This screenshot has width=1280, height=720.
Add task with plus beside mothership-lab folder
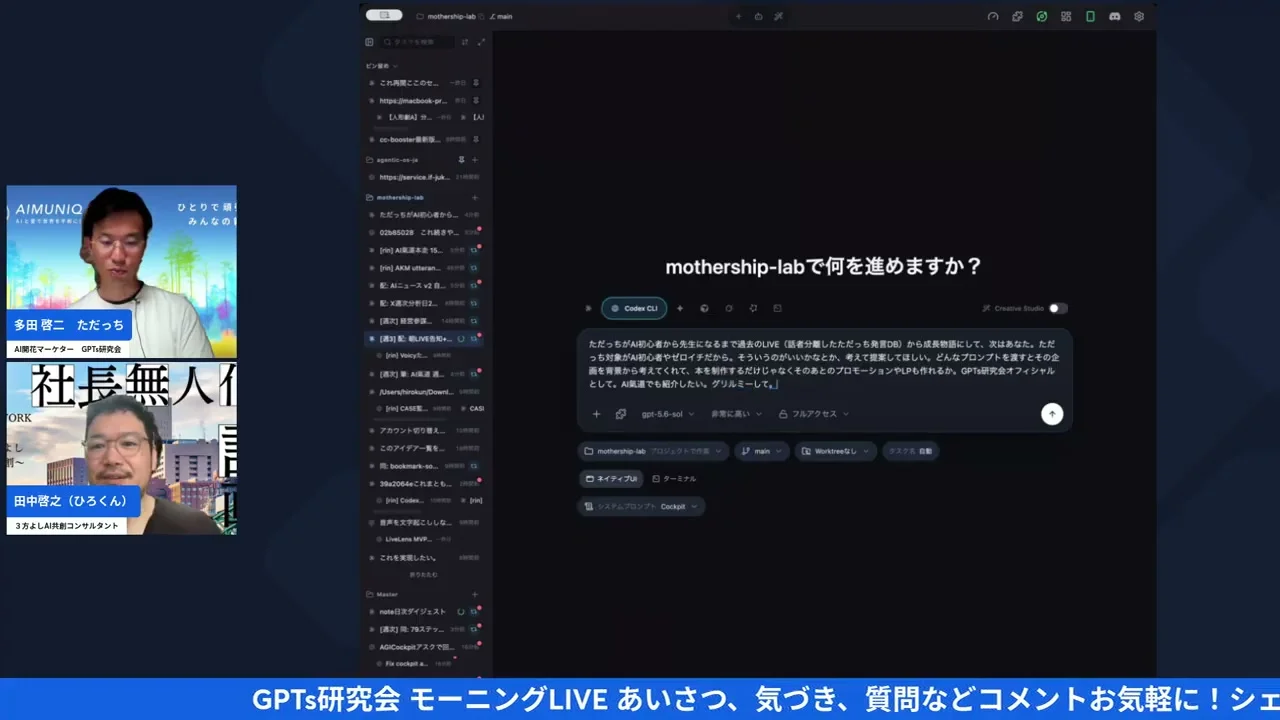(x=475, y=197)
